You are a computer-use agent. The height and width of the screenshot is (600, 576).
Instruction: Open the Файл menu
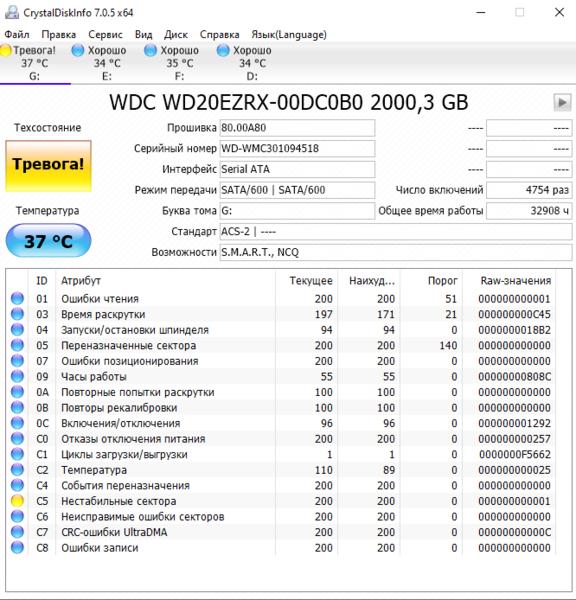point(17,35)
